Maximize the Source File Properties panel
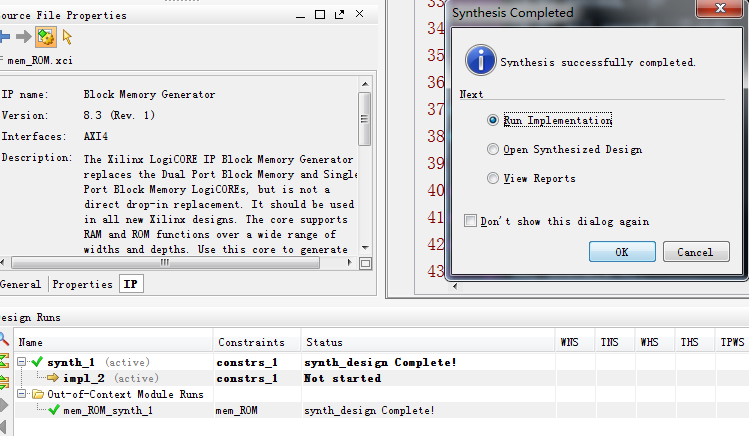This screenshot has height=436, width=749. 320,15
